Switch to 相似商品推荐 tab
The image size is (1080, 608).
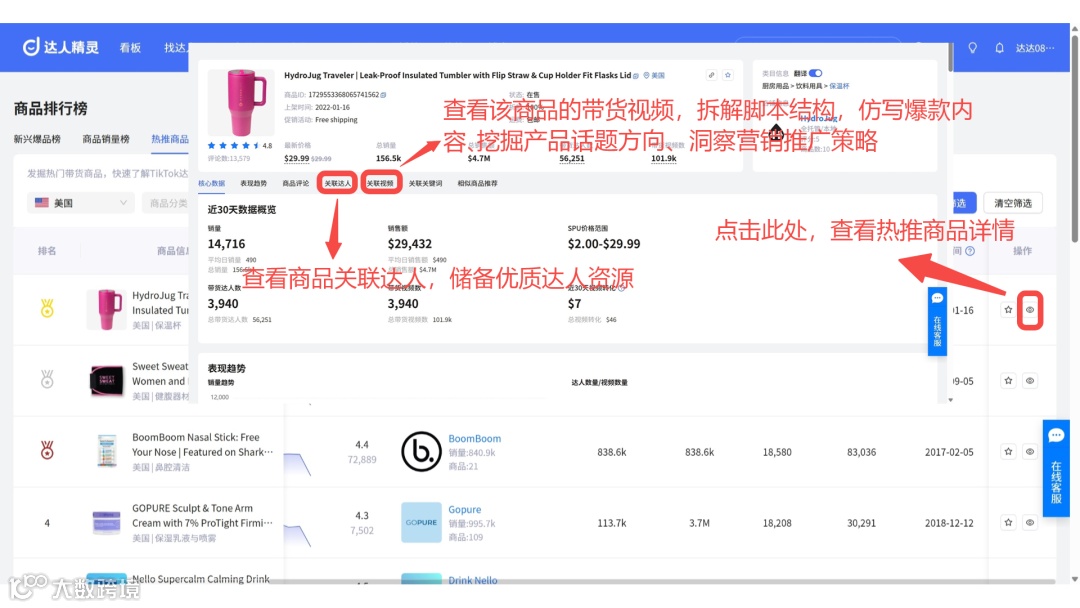coord(477,183)
